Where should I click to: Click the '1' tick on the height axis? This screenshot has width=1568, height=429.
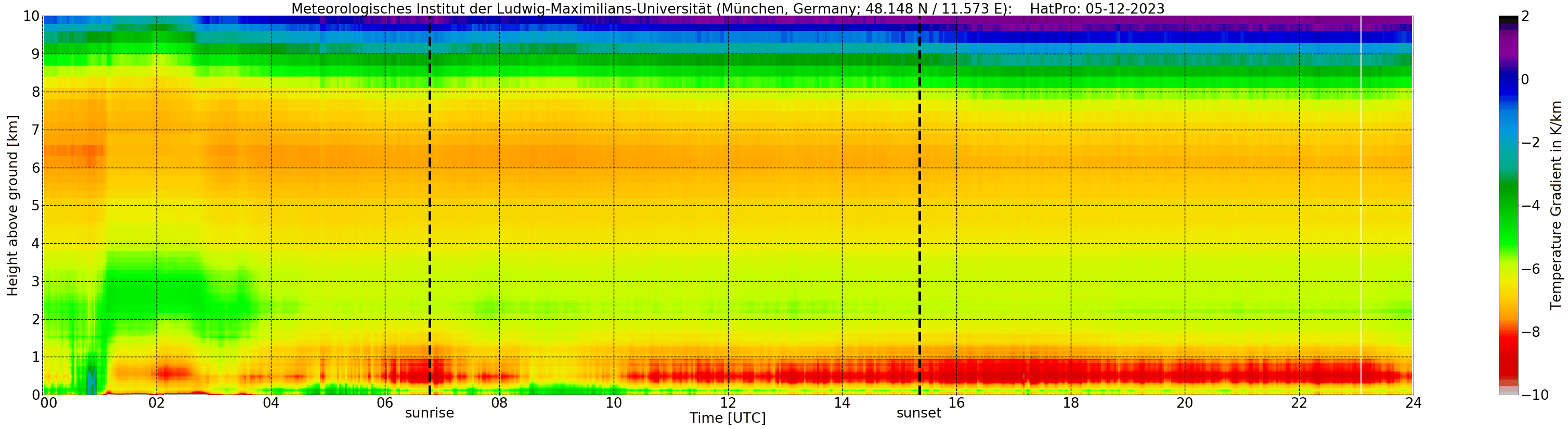pos(35,357)
